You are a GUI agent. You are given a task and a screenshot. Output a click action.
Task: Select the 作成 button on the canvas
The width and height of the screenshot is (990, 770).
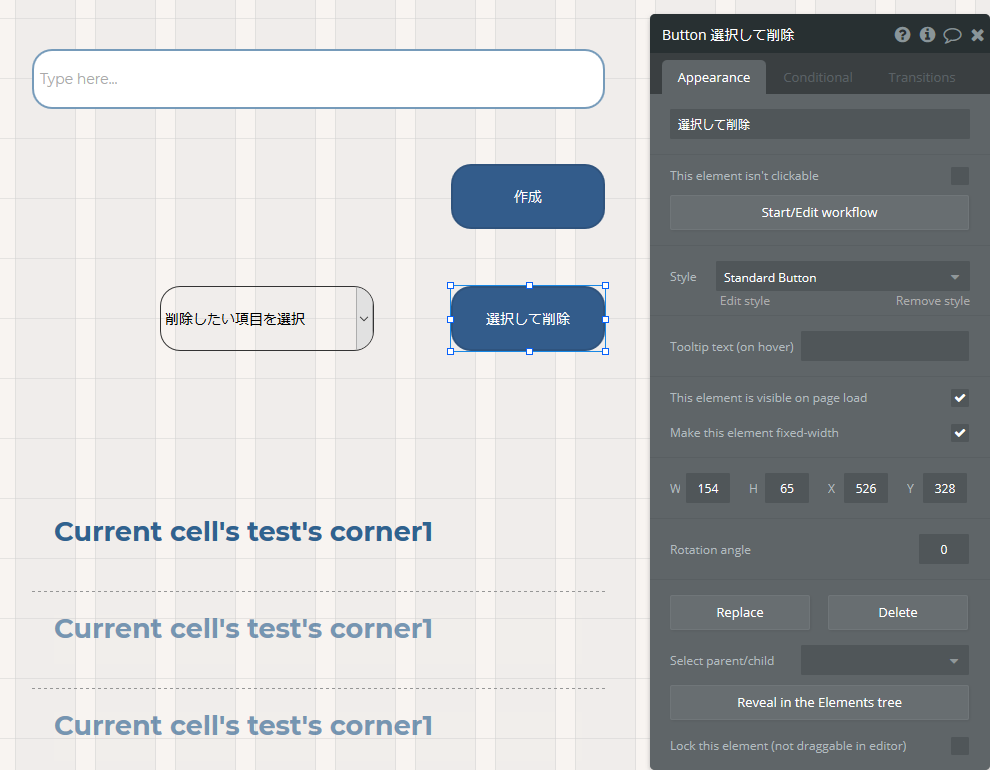528,197
